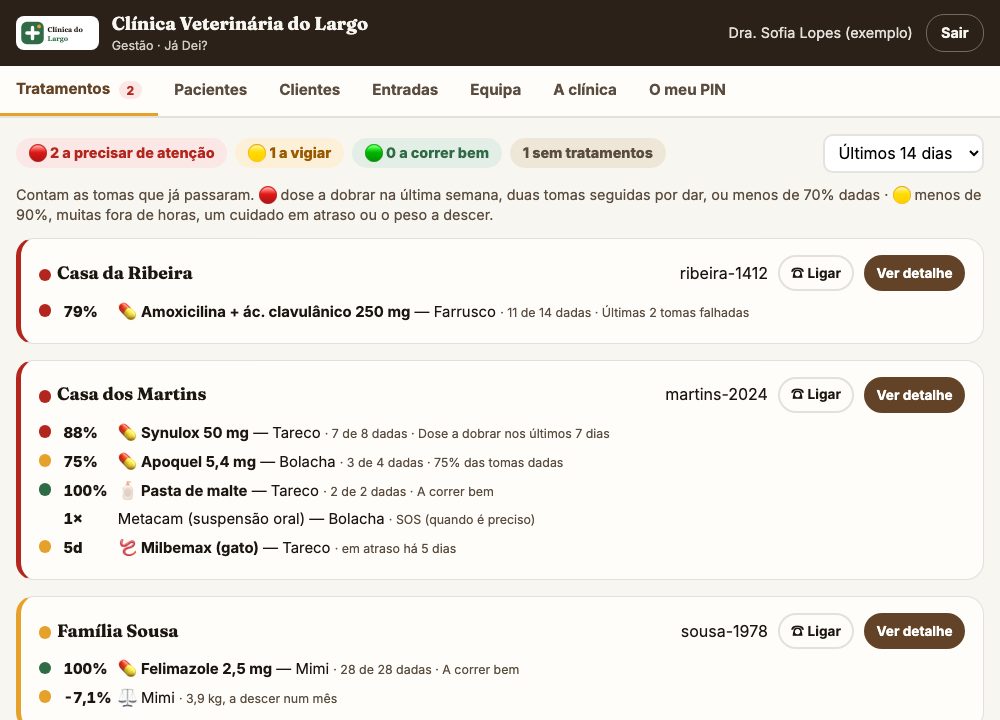Click 'Últimas 2 tomas falhadas' note
This screenshot has height=720, width=1000.
(x=675, y=312)
